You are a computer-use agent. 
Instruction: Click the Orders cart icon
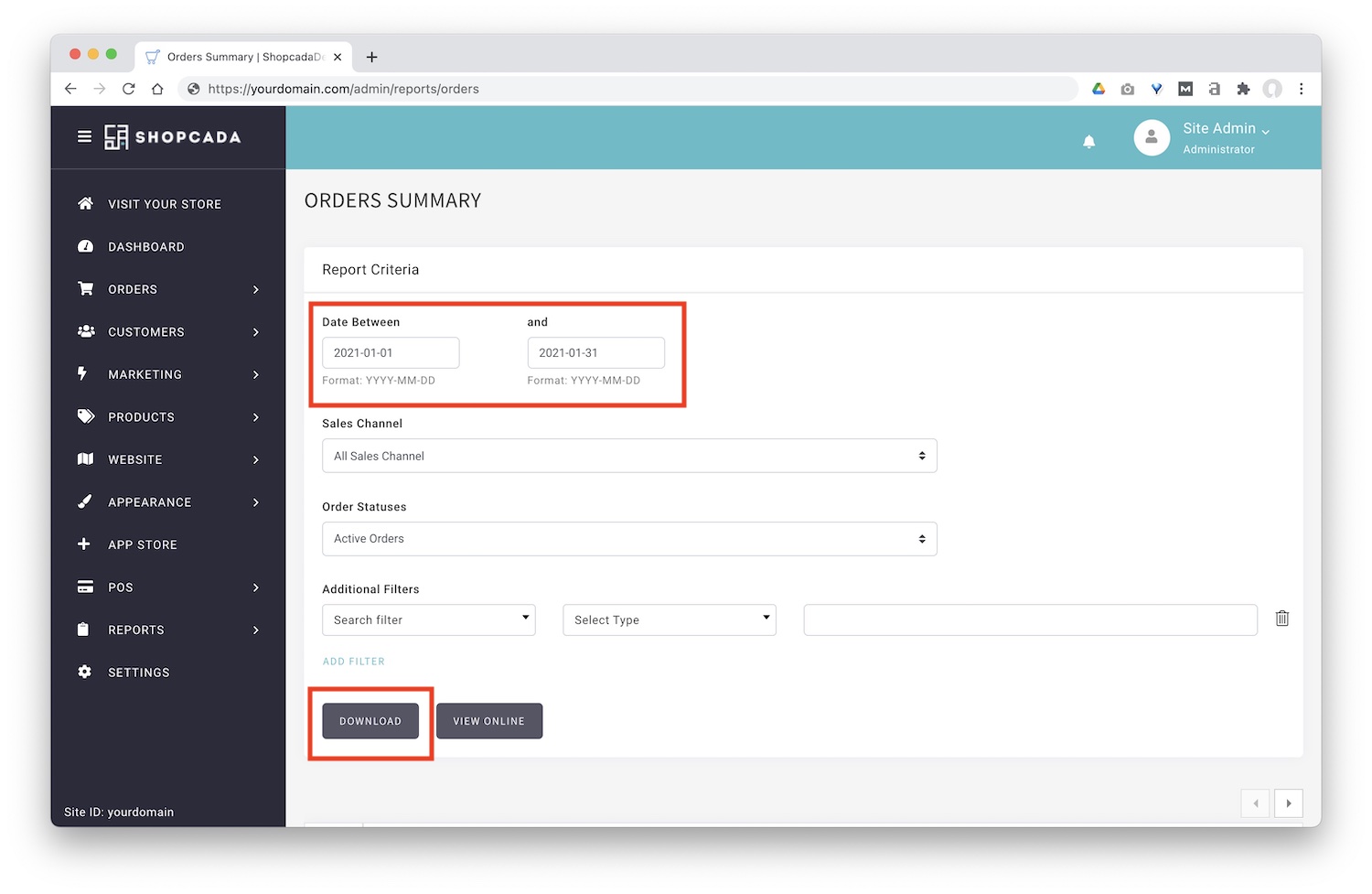(x=85, y=288)
